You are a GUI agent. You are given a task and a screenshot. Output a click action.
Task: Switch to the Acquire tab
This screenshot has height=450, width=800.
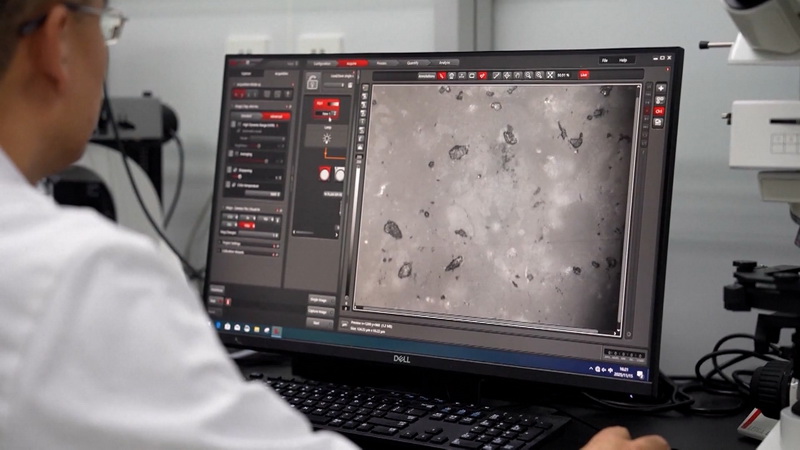tap(350, 63)
